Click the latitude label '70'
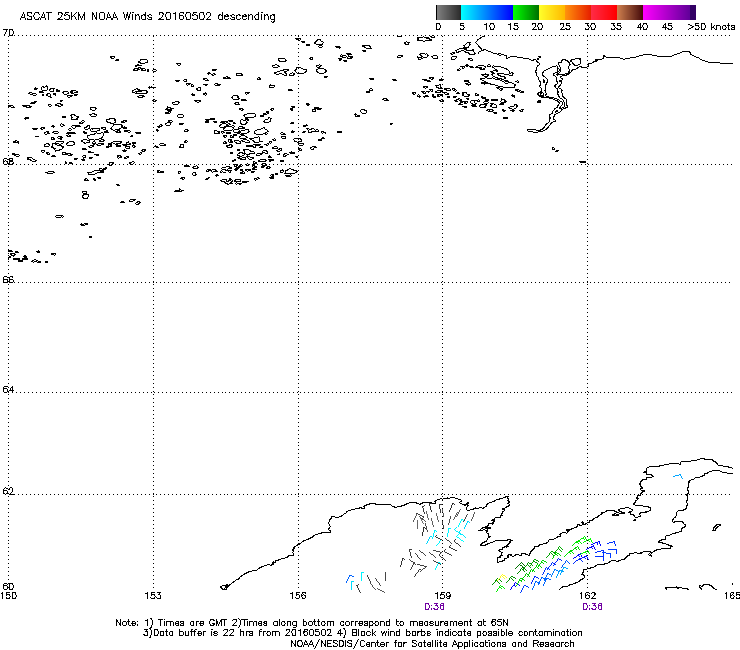This screenshot has width=740, height=650. tap(8, 33)
